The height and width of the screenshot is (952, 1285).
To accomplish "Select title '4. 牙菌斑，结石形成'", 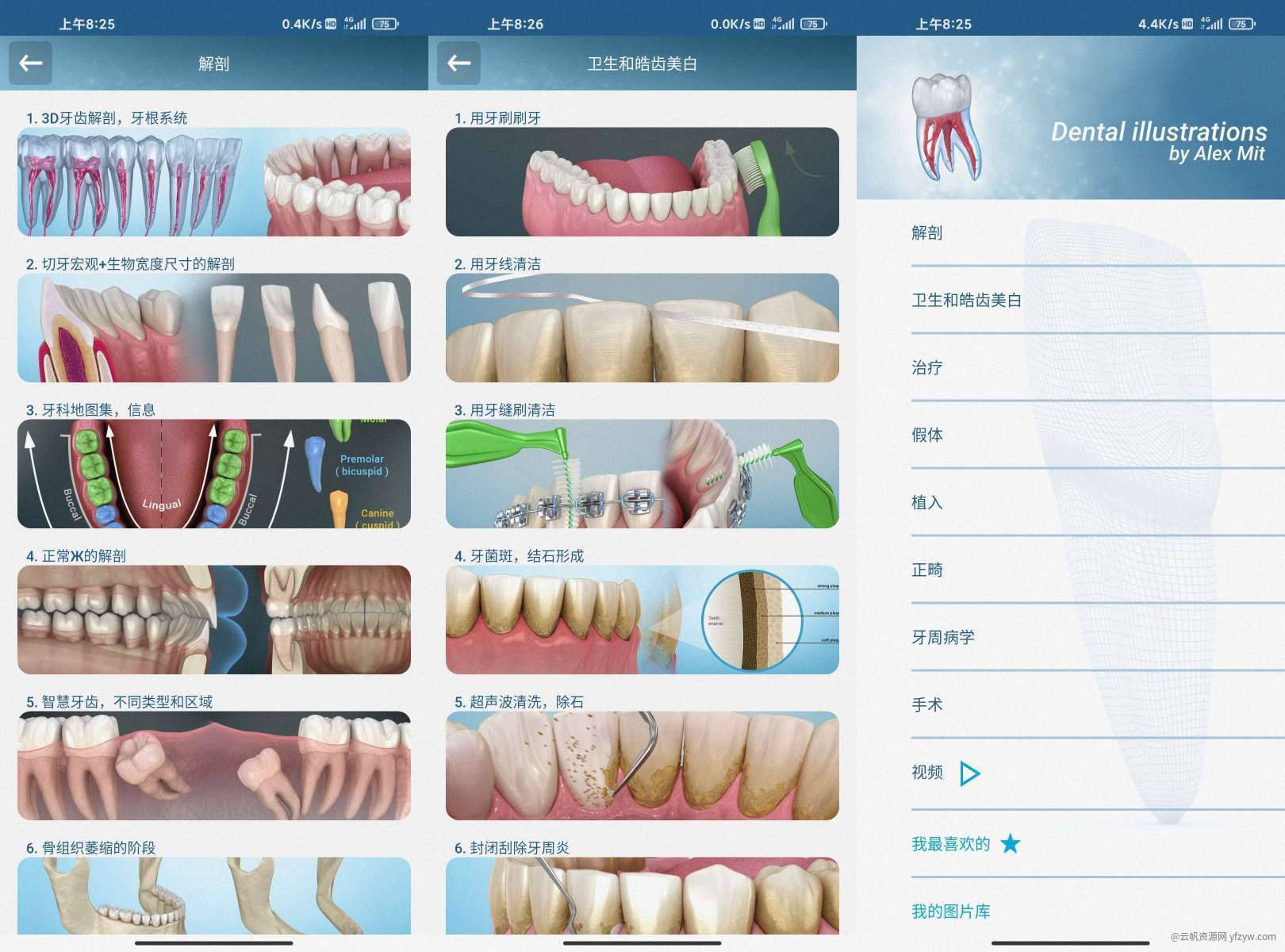I will (519, 556).
